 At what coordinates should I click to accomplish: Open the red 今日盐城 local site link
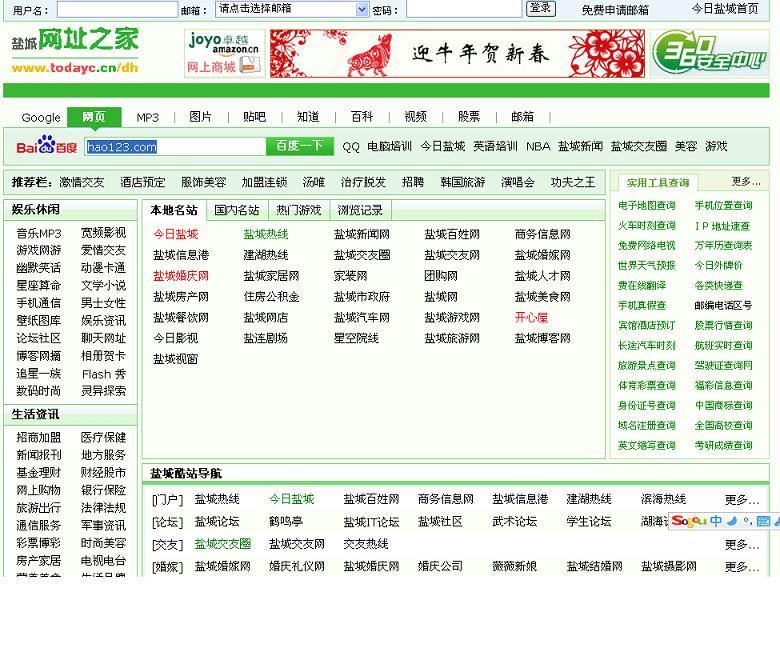click(176, 234)
